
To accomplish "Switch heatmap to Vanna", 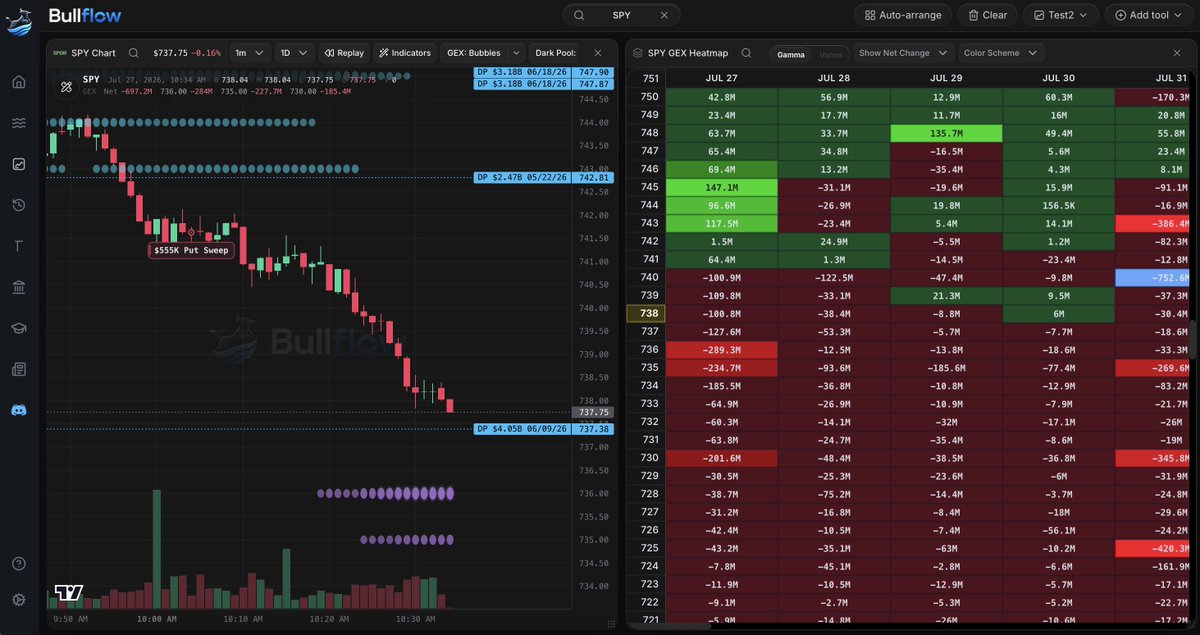I will coord(830,54).
